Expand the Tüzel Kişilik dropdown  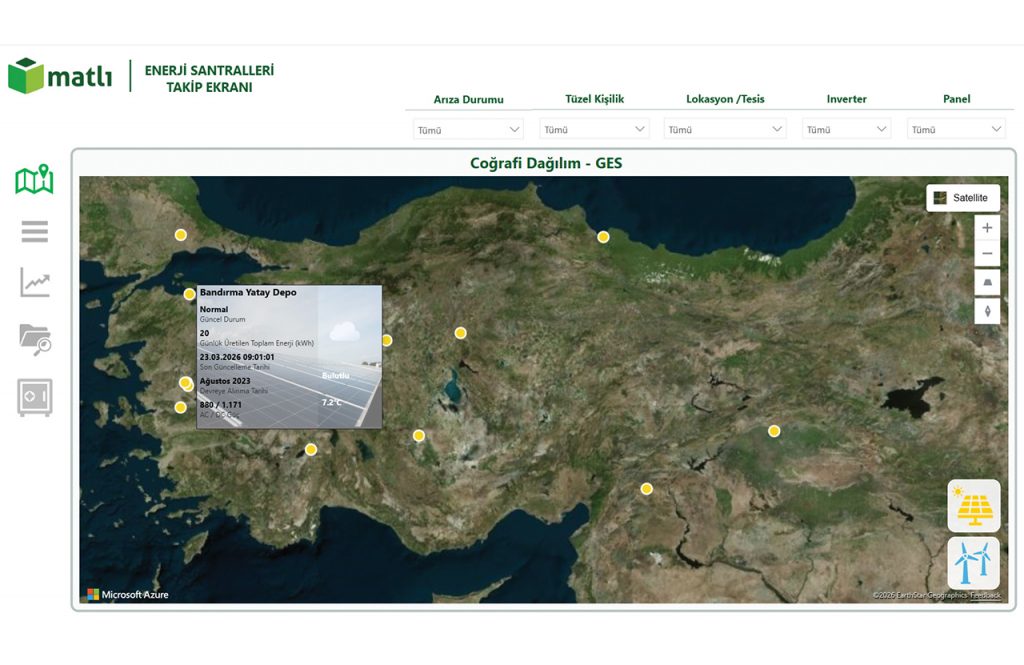click(594, 129)
